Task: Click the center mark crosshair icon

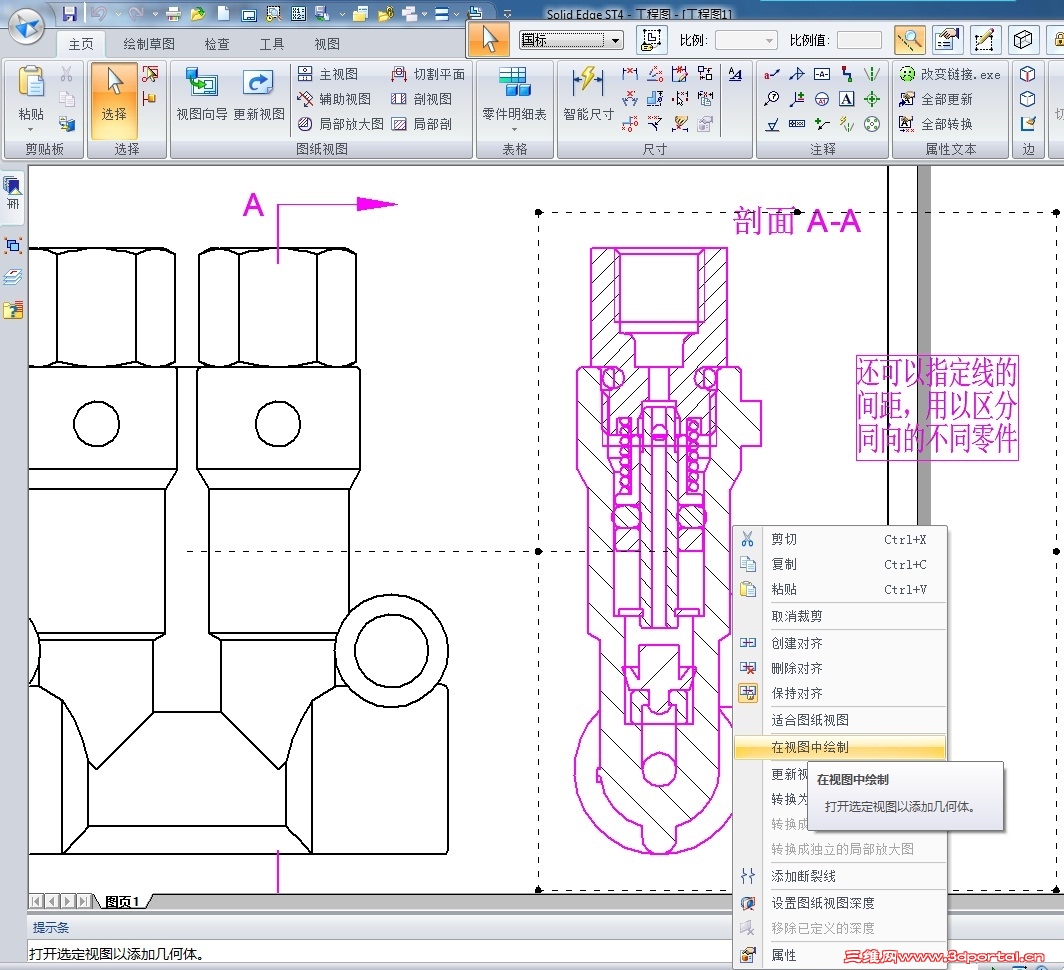Action: coord(872,99)
